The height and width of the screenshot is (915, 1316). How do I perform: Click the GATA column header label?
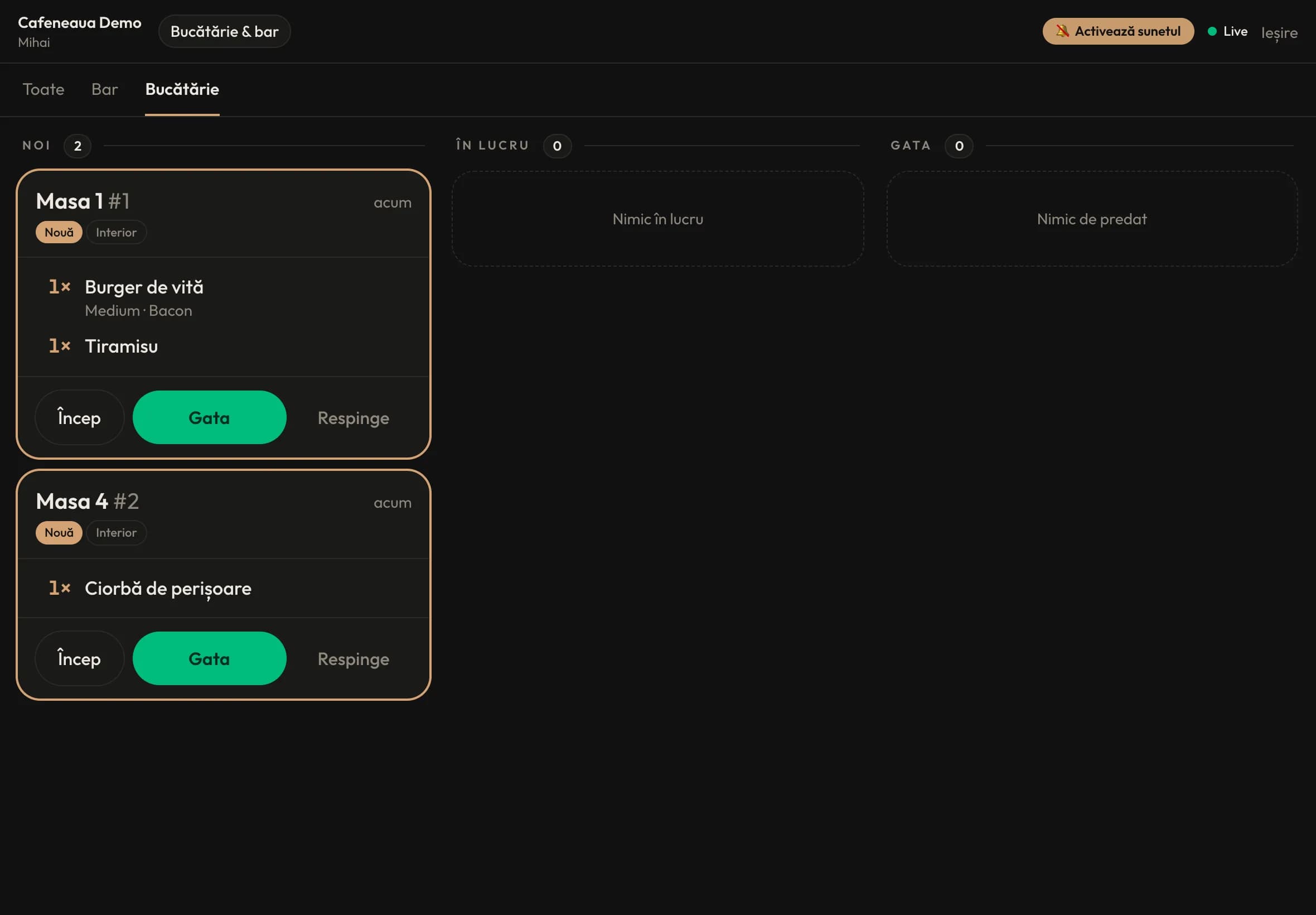[911, 146]
